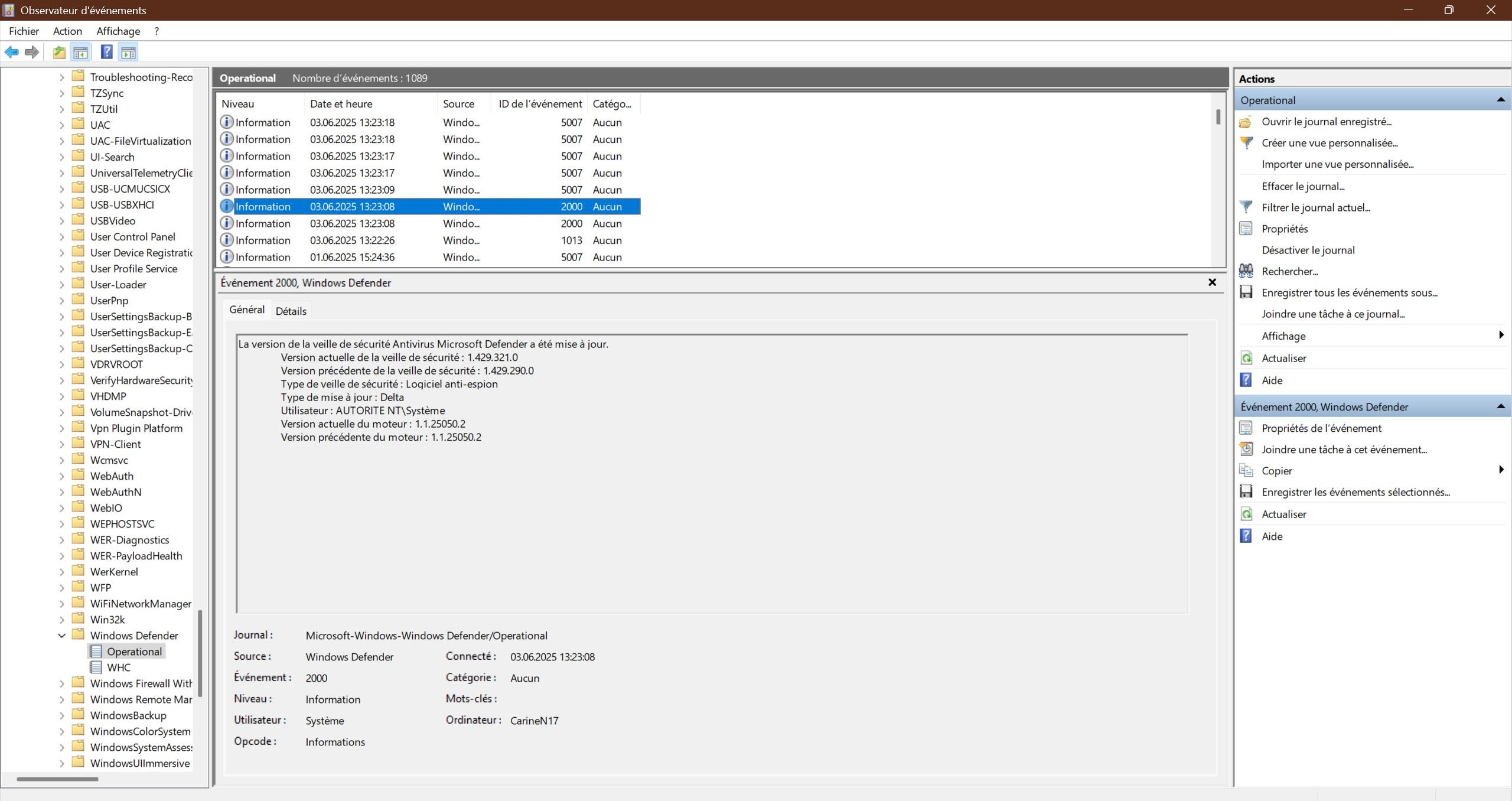Click the event list vertical scrollbar thumb
Viewport: 1512px width, 801px height.
coord(1218,116)
